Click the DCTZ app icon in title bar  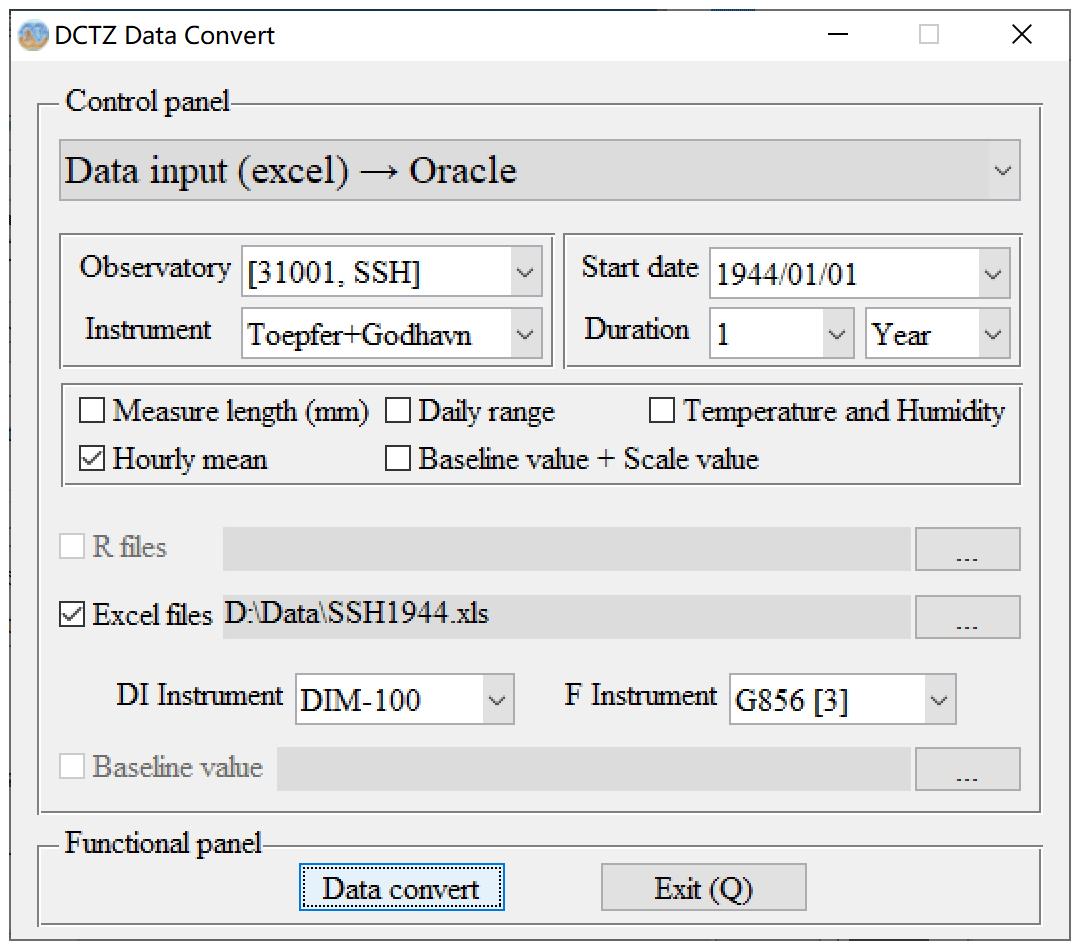pos(33,35)
